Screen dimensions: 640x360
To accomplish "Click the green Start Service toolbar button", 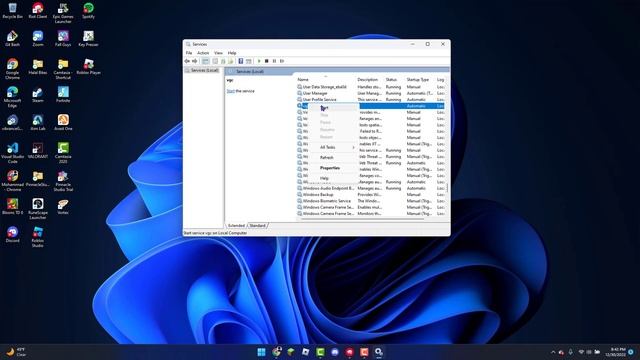I will coord(259,61).
